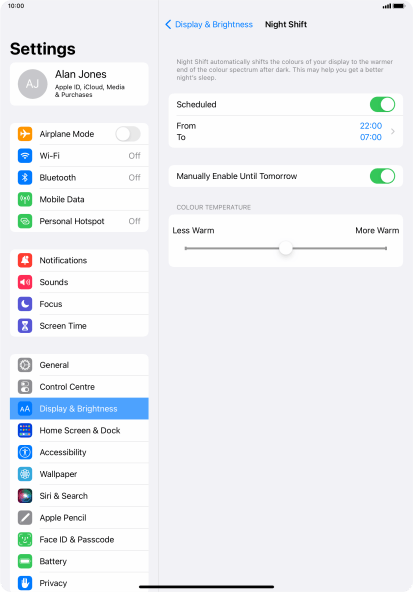
Task: Tap the Battery icon in sidebar
Action: tap(25, 561)
